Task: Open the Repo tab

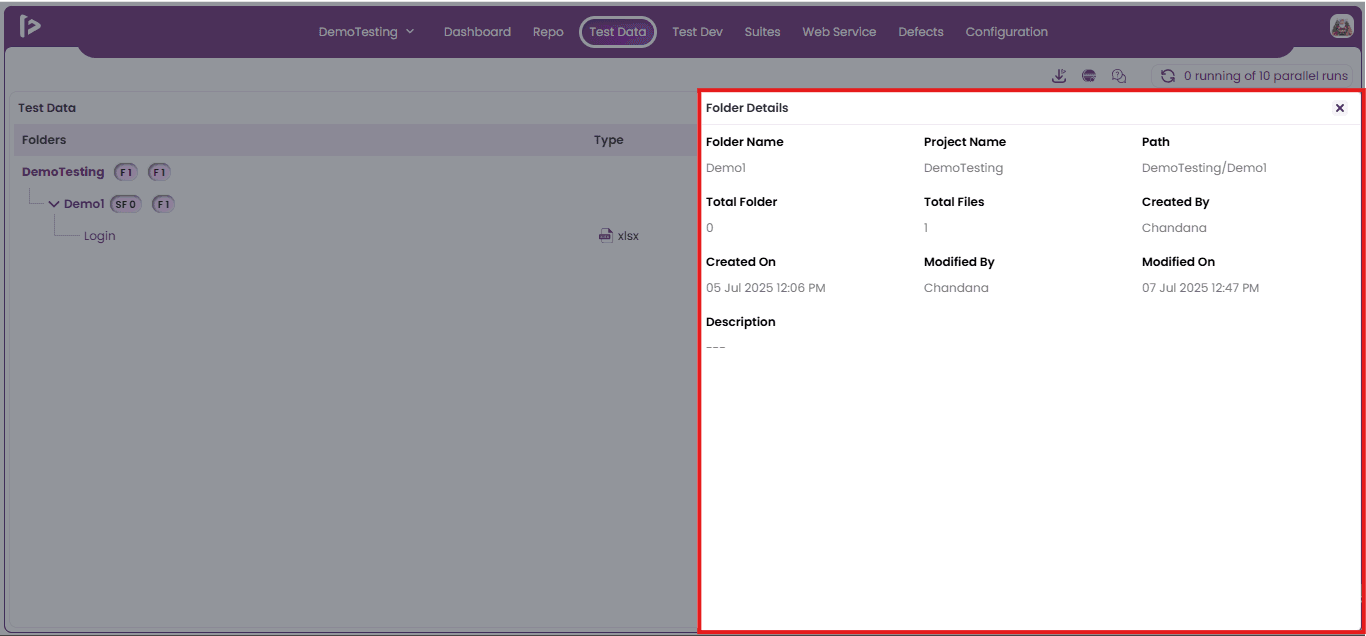Action: tap(548, 32)
